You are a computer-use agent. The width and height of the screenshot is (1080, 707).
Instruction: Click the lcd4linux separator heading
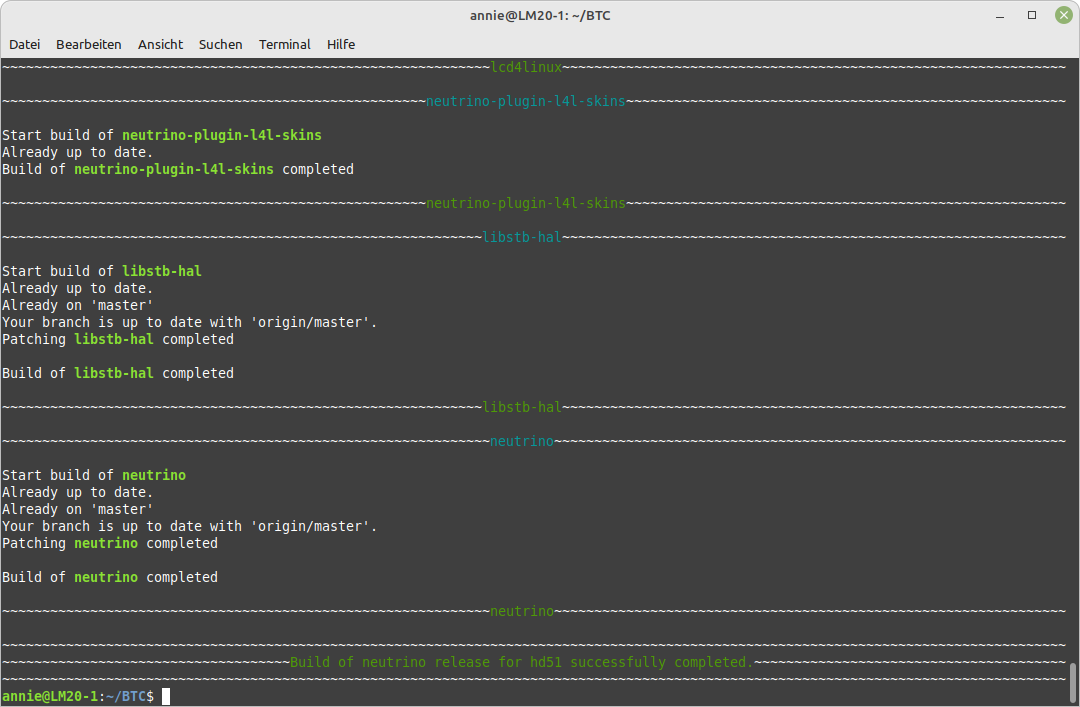click(526, 67)
